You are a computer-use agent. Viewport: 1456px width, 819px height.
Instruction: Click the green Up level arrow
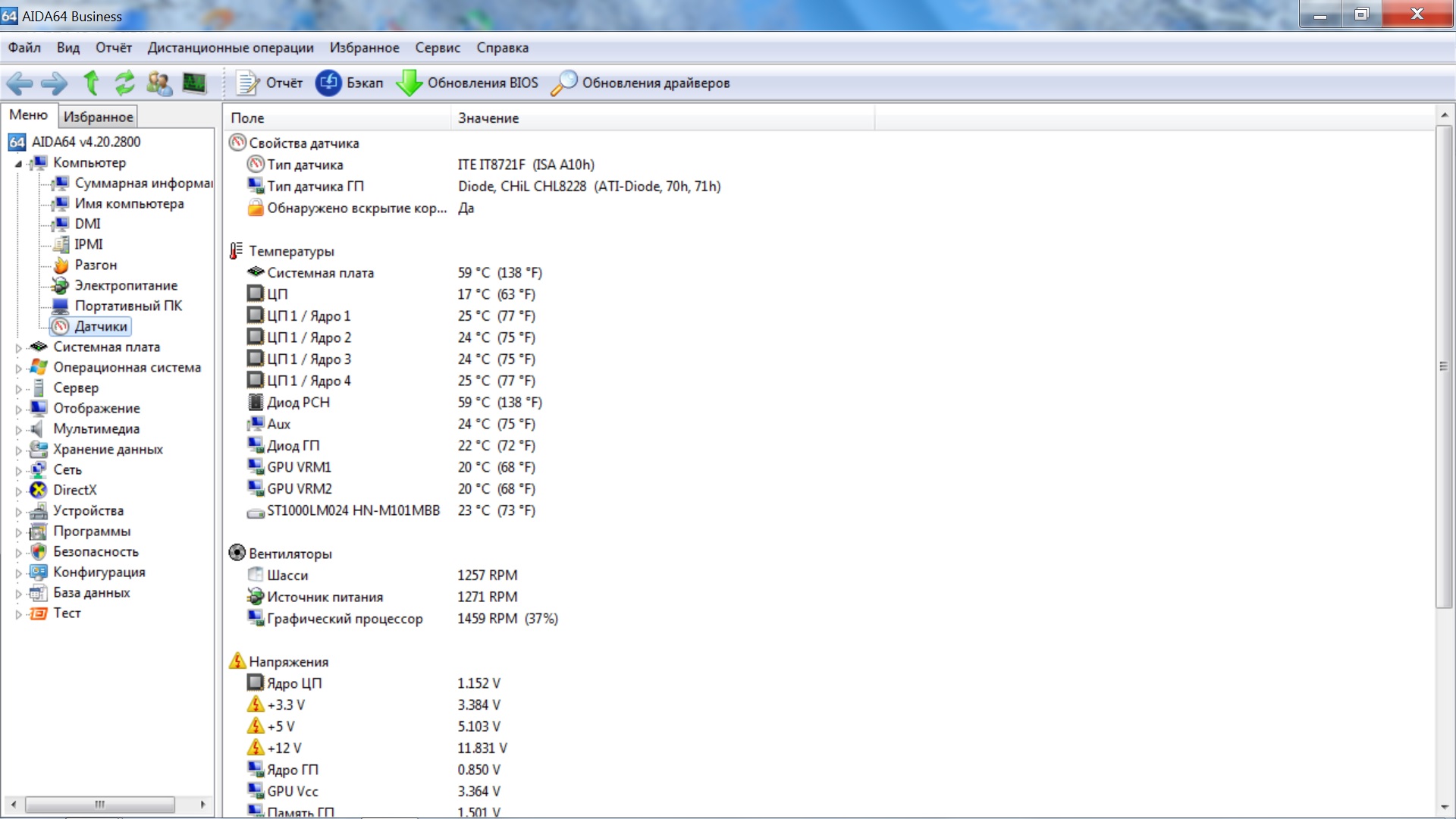pos(91,83)
